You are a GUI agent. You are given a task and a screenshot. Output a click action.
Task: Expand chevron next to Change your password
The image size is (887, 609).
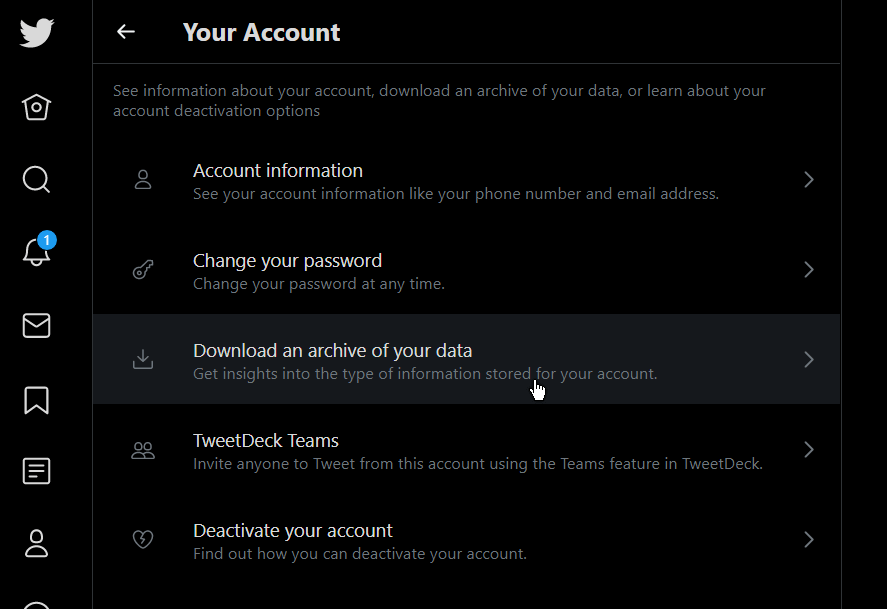pyautogui.click(x=809, y=270)
